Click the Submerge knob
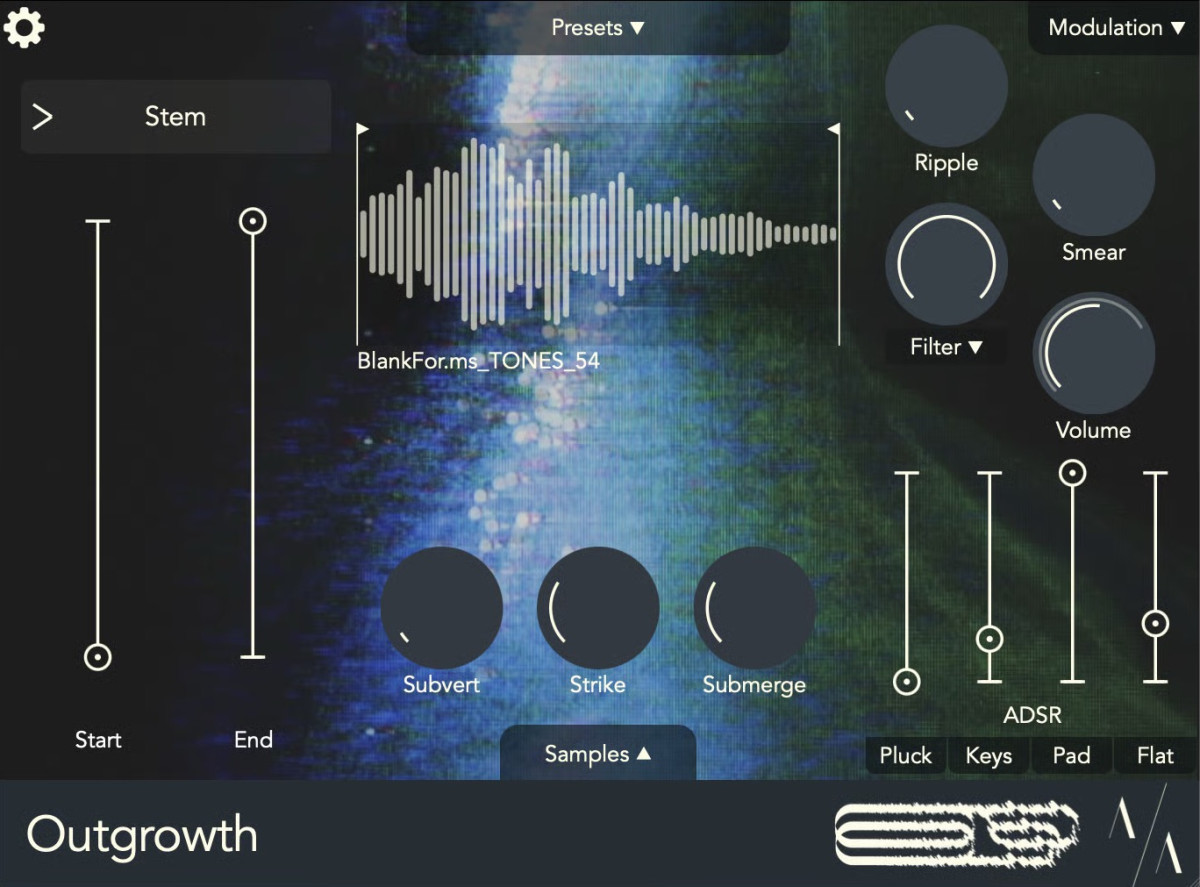Screen dimensions: 1200x887 click(754, 608)
